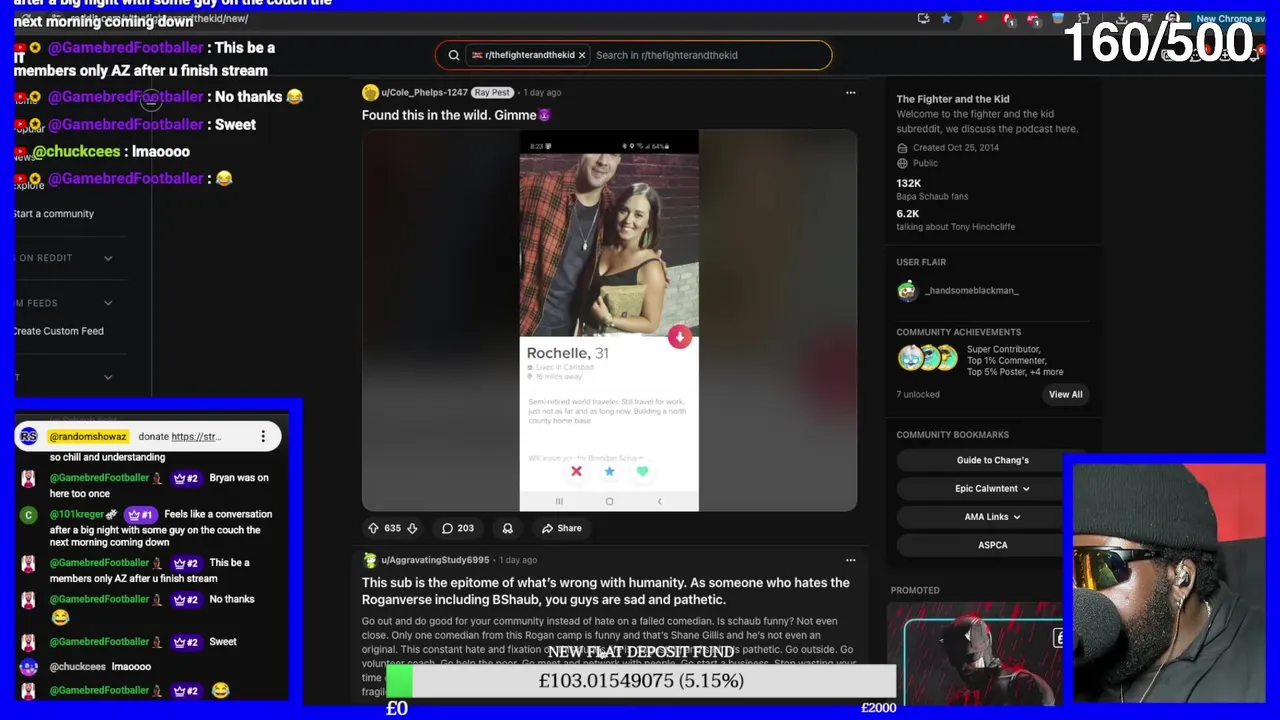Click the Reddit notification bell with 6 badge
Viewport: 1280px width, 720px height.
[1257, 55]
